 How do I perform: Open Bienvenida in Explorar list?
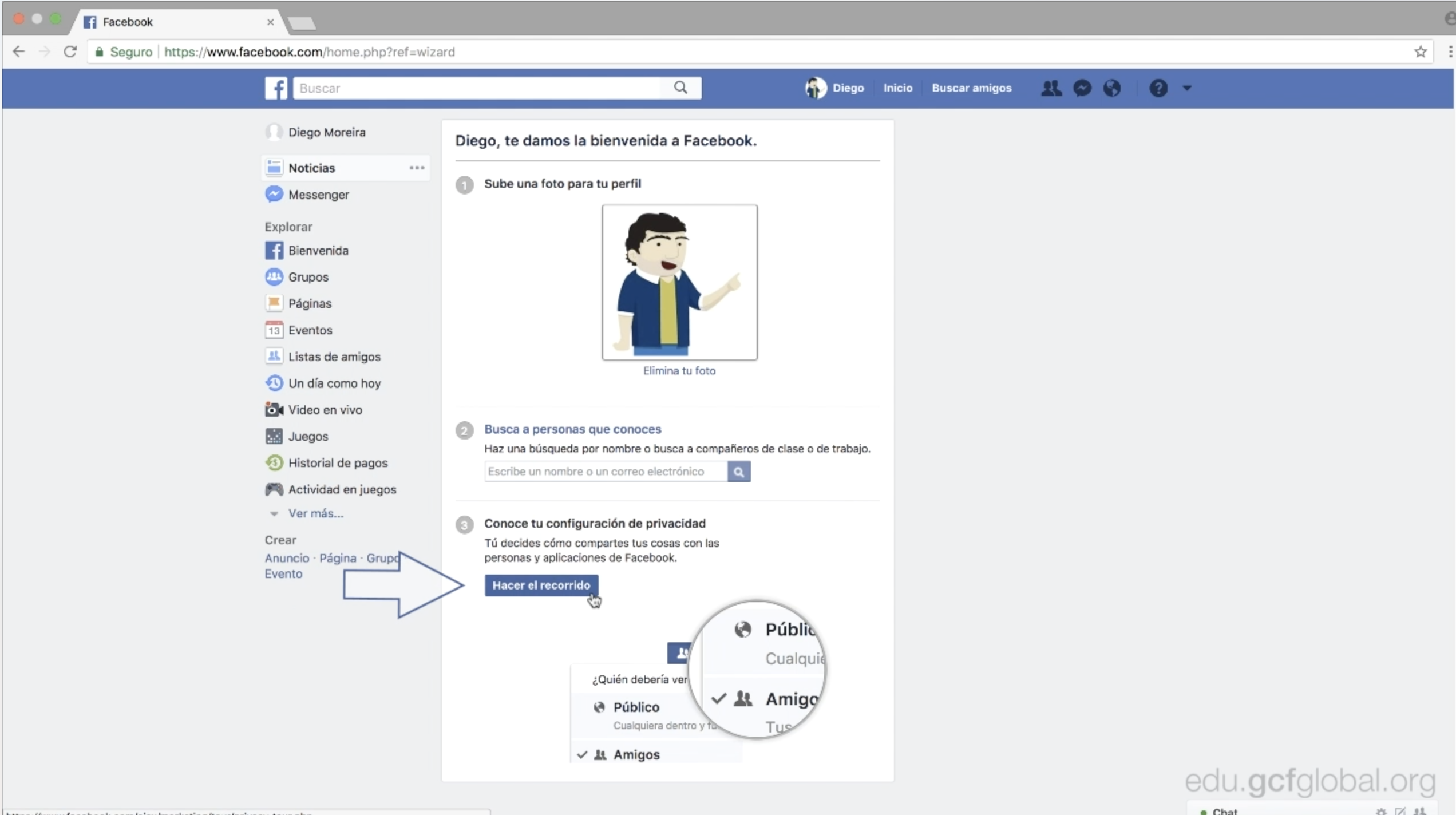tap(307, 251)
